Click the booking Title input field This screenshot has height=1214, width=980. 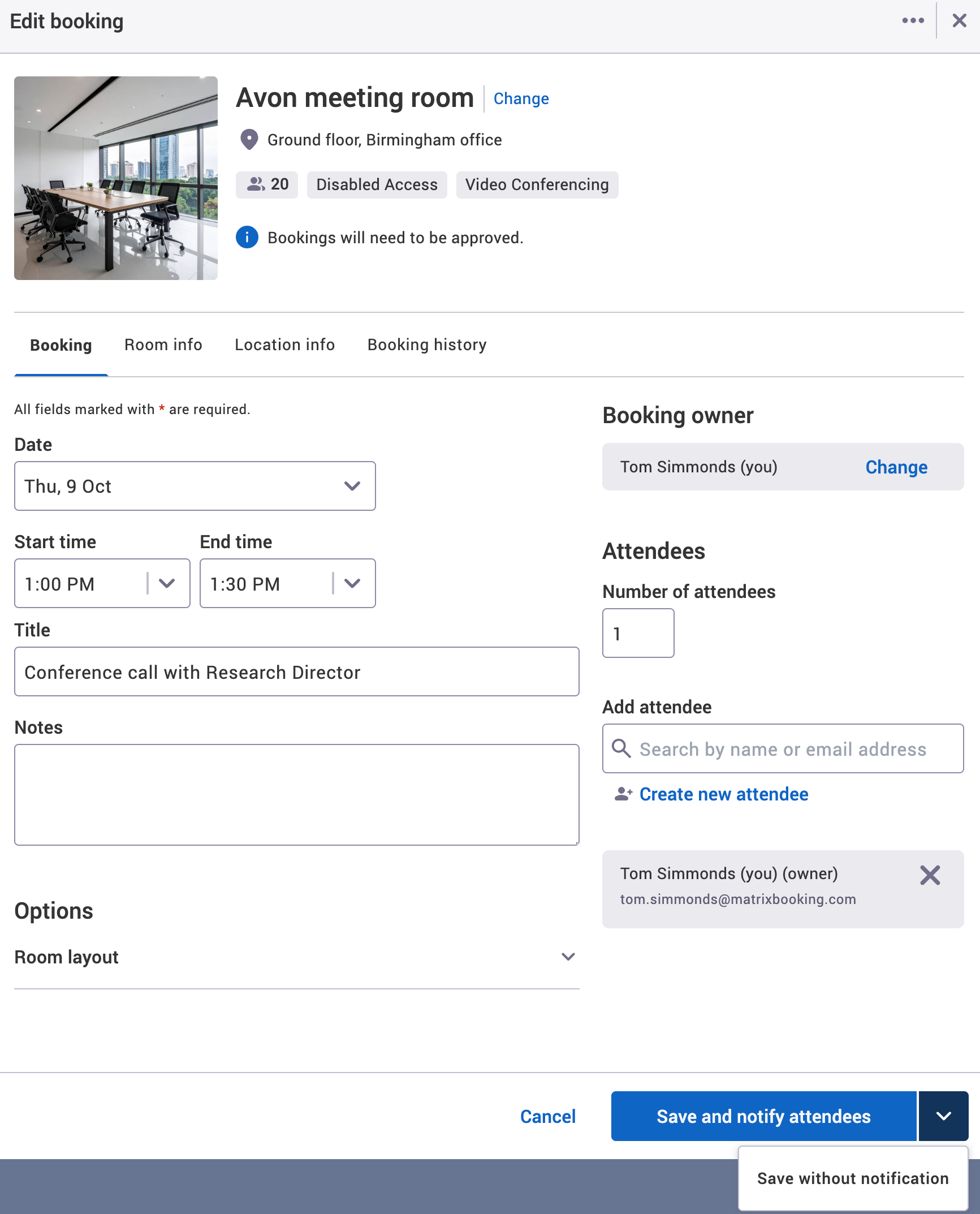pyautogui.click(x=296, y=671)
